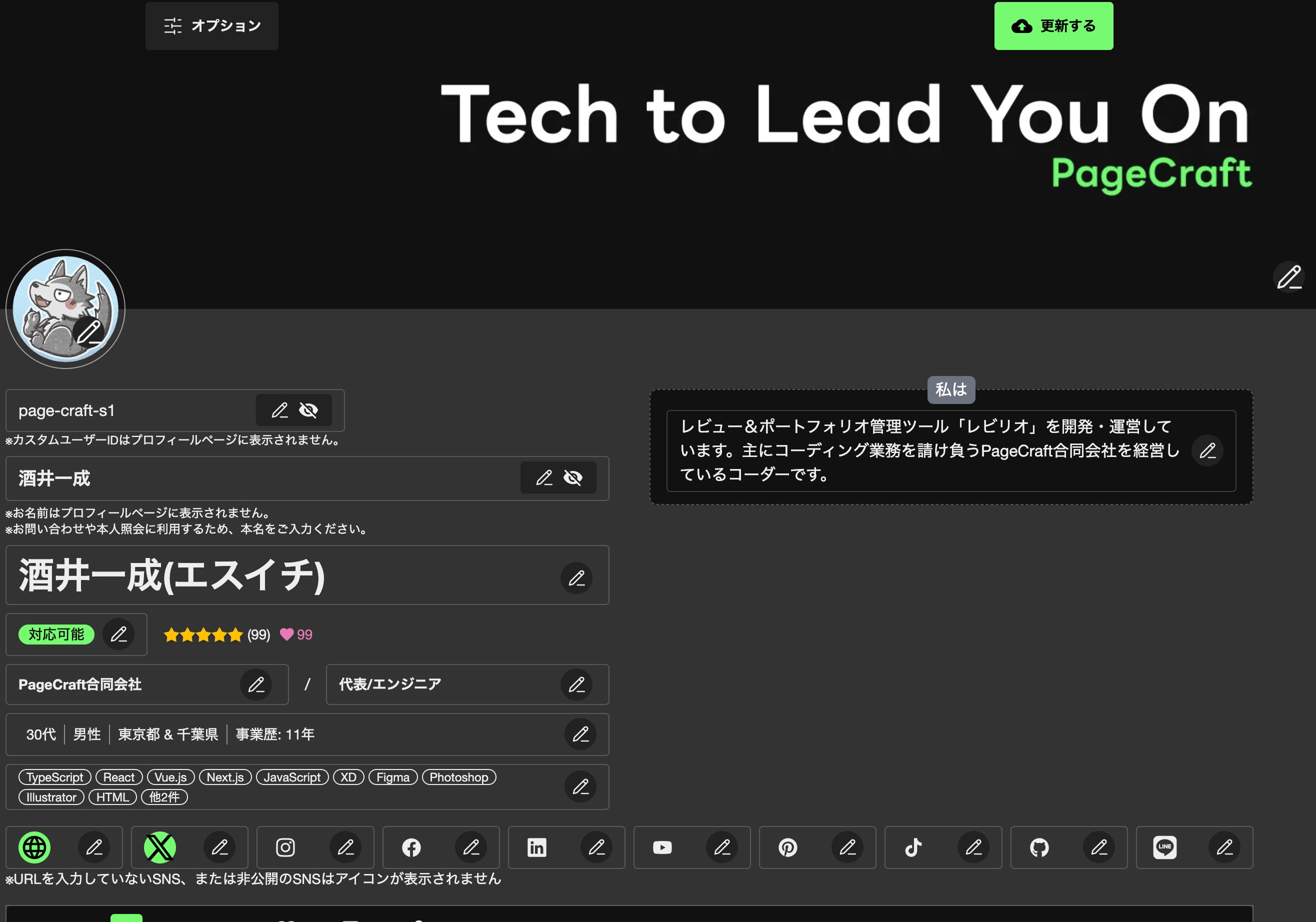Click the 対応可能 status badge
Viewport: 1316px width, 922px height.
pos(56,634)
